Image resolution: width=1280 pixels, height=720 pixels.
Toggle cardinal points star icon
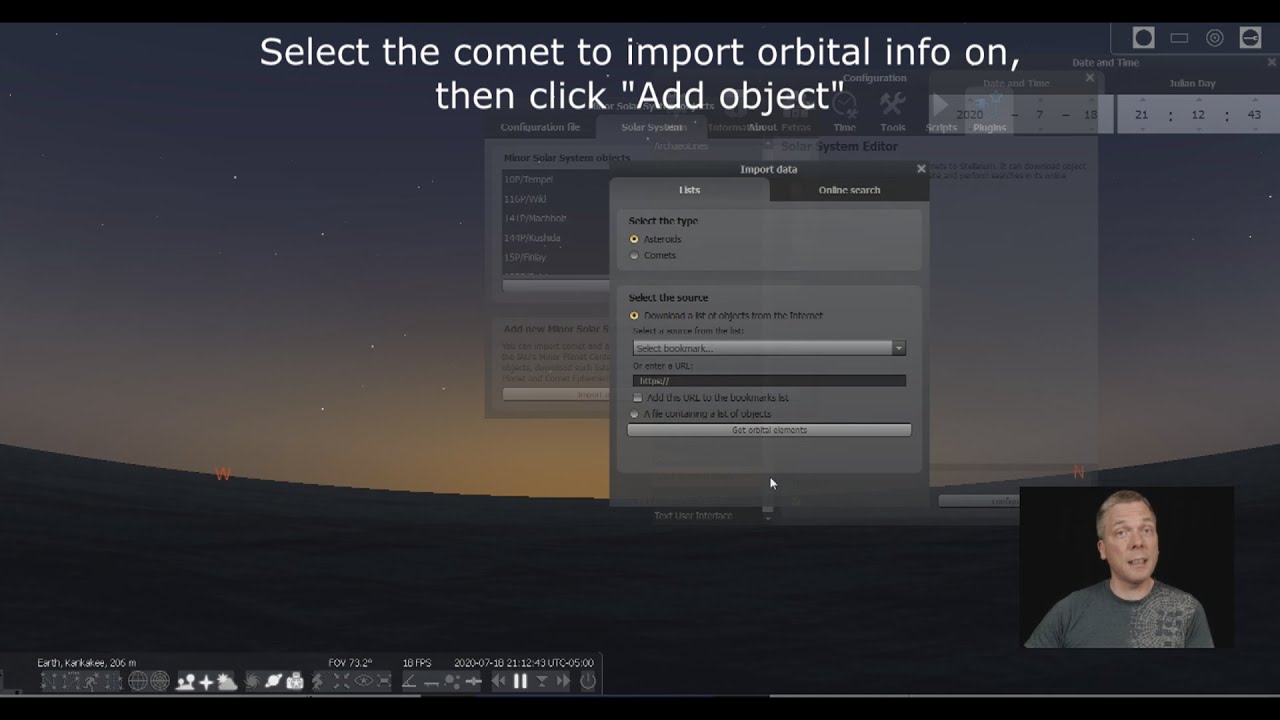click(206, 681)
